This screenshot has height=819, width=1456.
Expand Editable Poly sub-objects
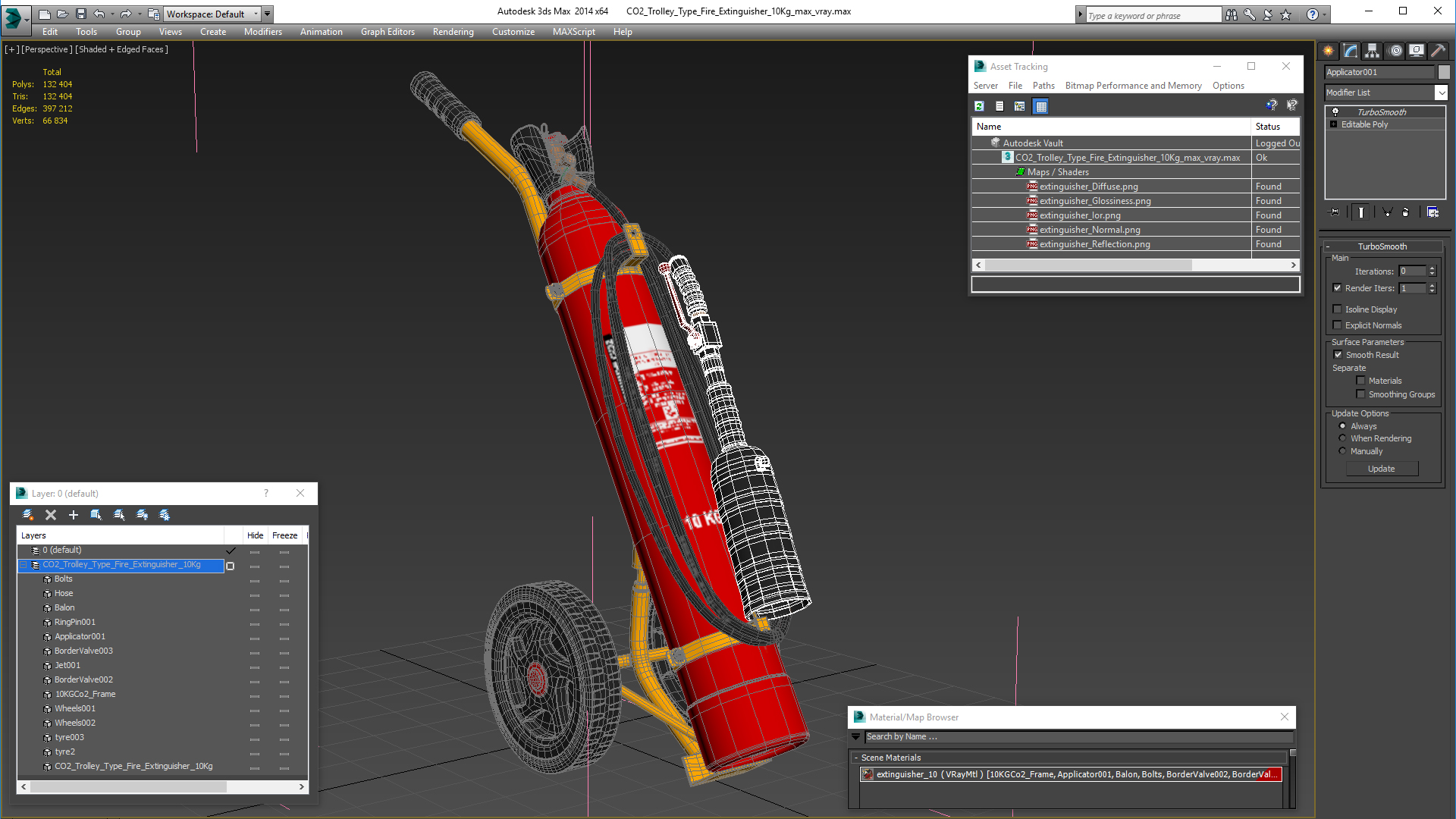(x=1334, y=124)
